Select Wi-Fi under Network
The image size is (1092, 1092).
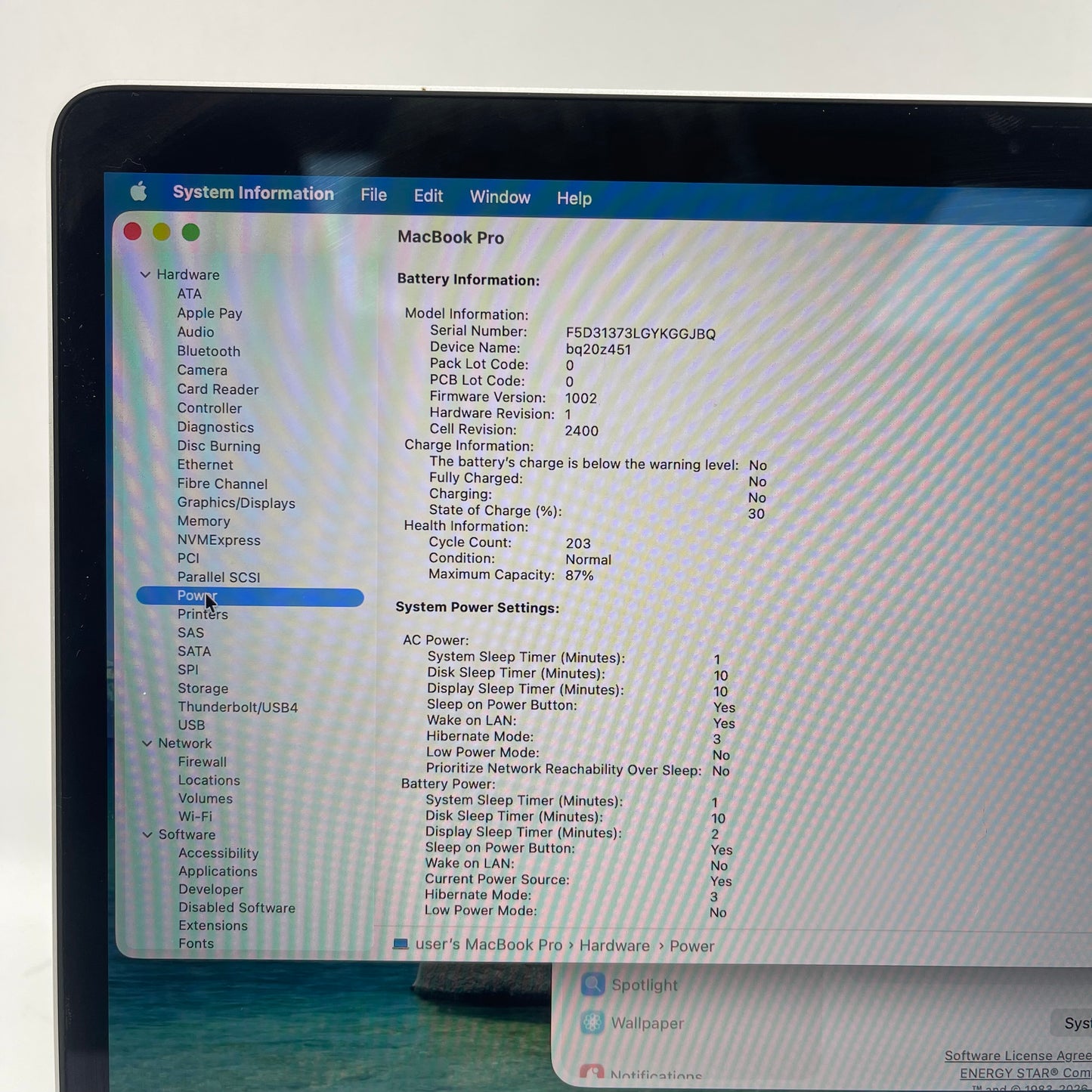195,816
